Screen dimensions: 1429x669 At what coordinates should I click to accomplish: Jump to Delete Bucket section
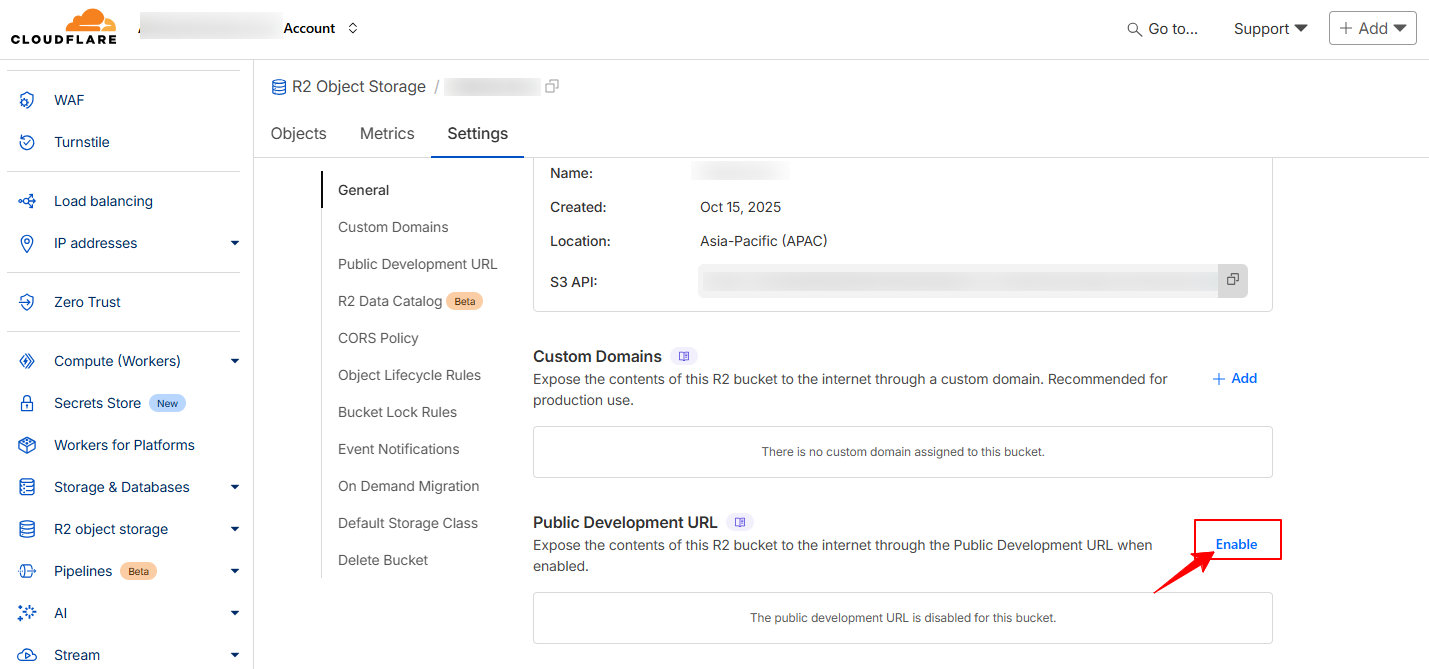[383, 560]
